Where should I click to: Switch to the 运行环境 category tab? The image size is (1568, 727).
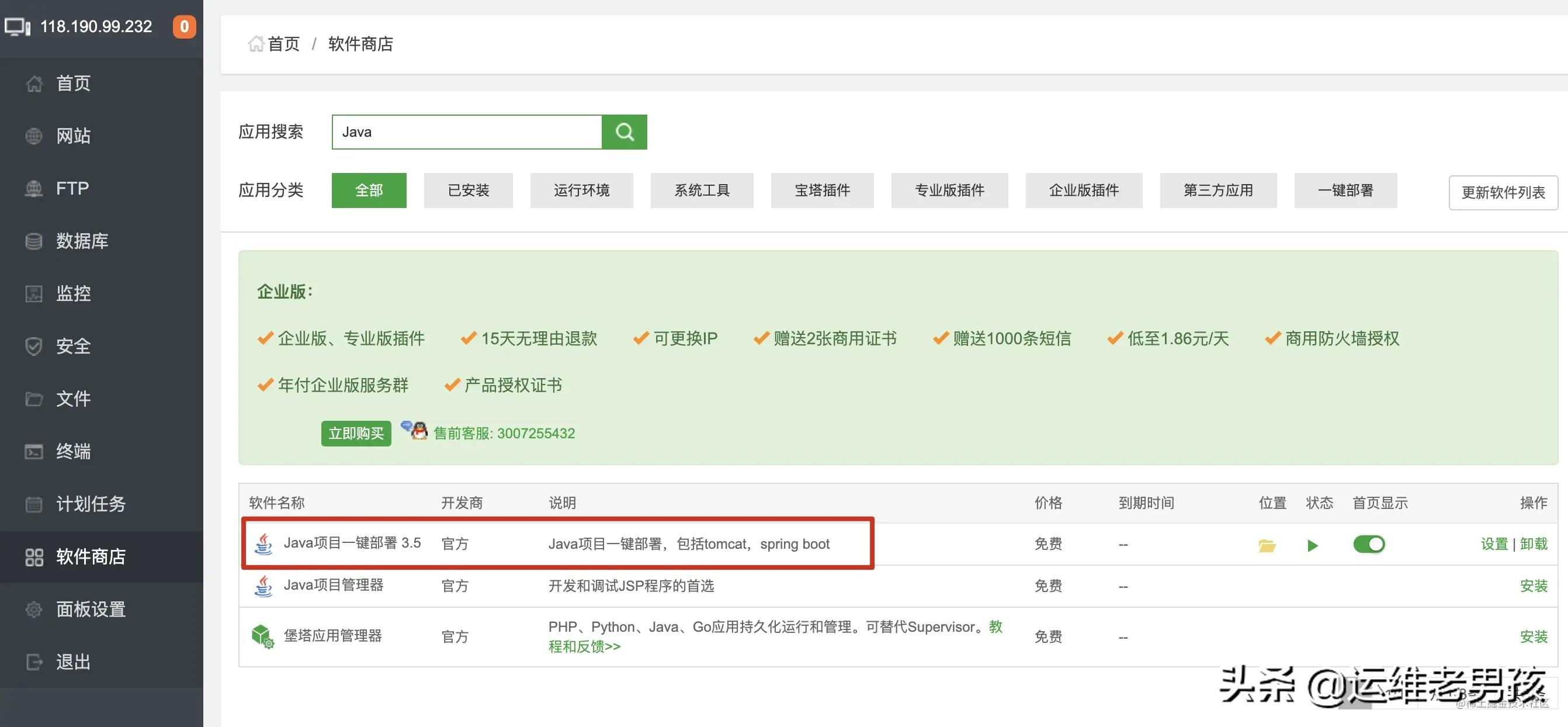pos(581,190)
